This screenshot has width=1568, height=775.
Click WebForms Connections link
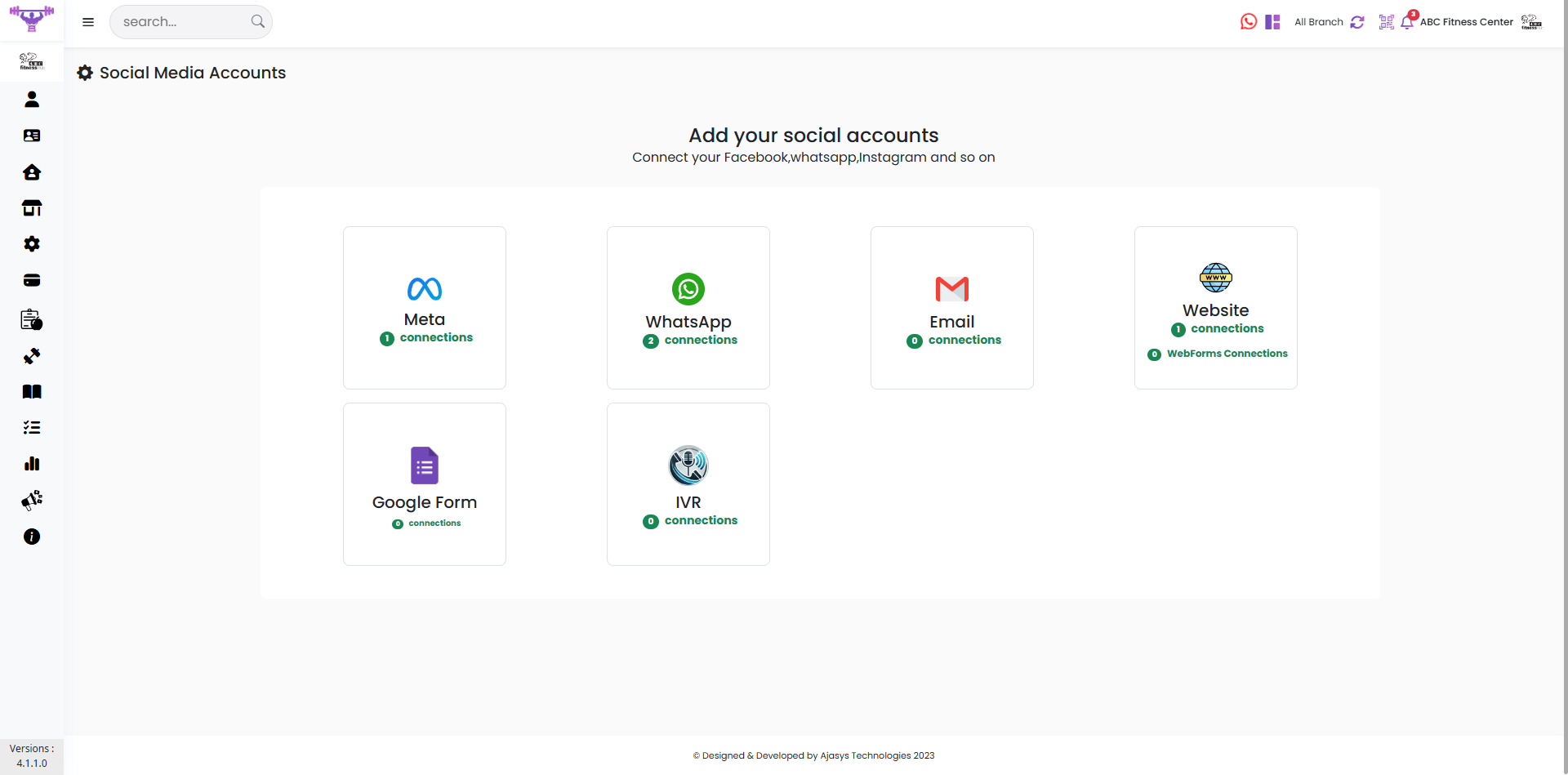[1218, 354]
